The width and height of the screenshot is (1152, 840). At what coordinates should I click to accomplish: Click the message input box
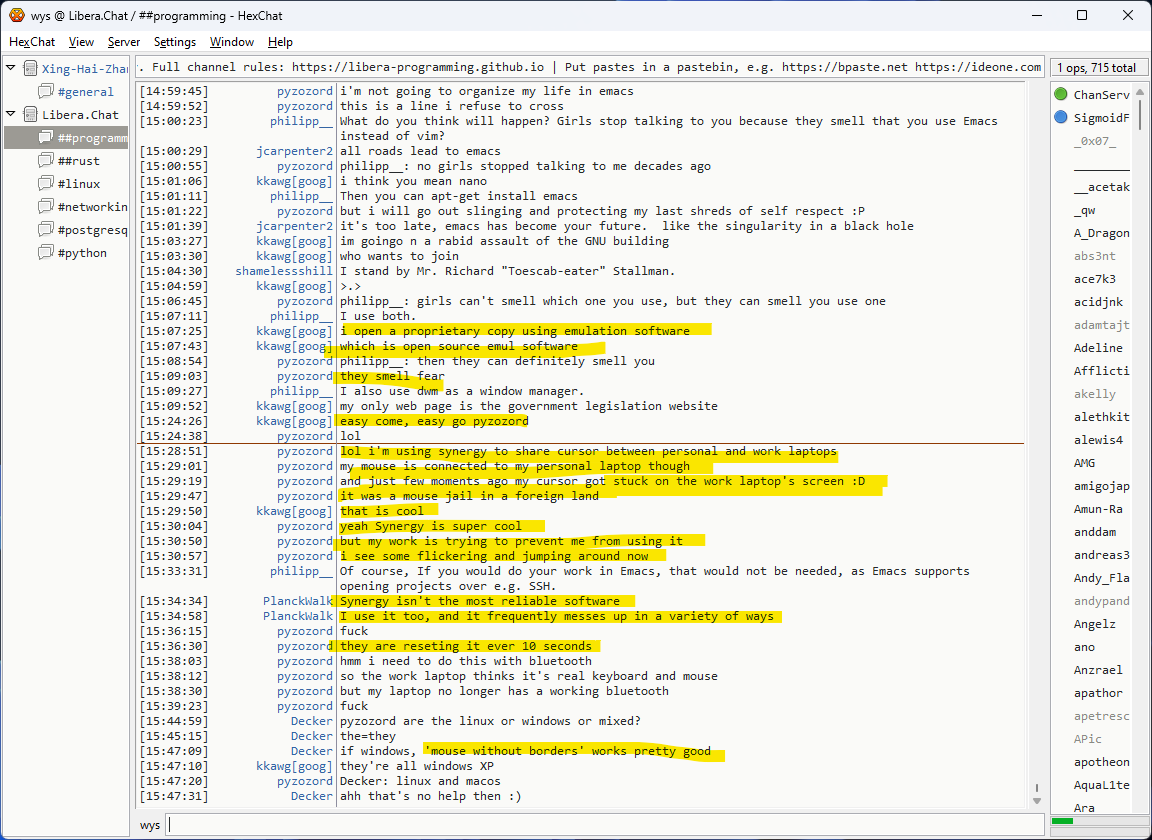pos(600,825)
